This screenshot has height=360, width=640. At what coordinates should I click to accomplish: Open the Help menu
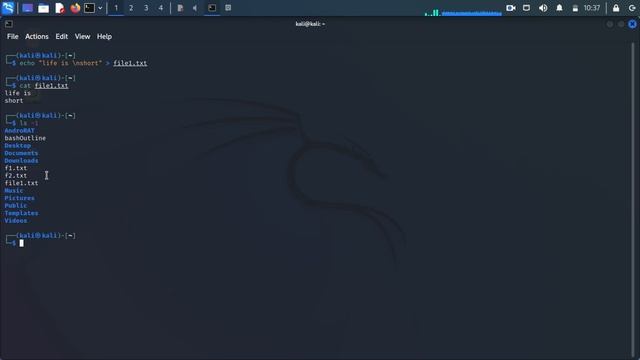pos(104,37)
